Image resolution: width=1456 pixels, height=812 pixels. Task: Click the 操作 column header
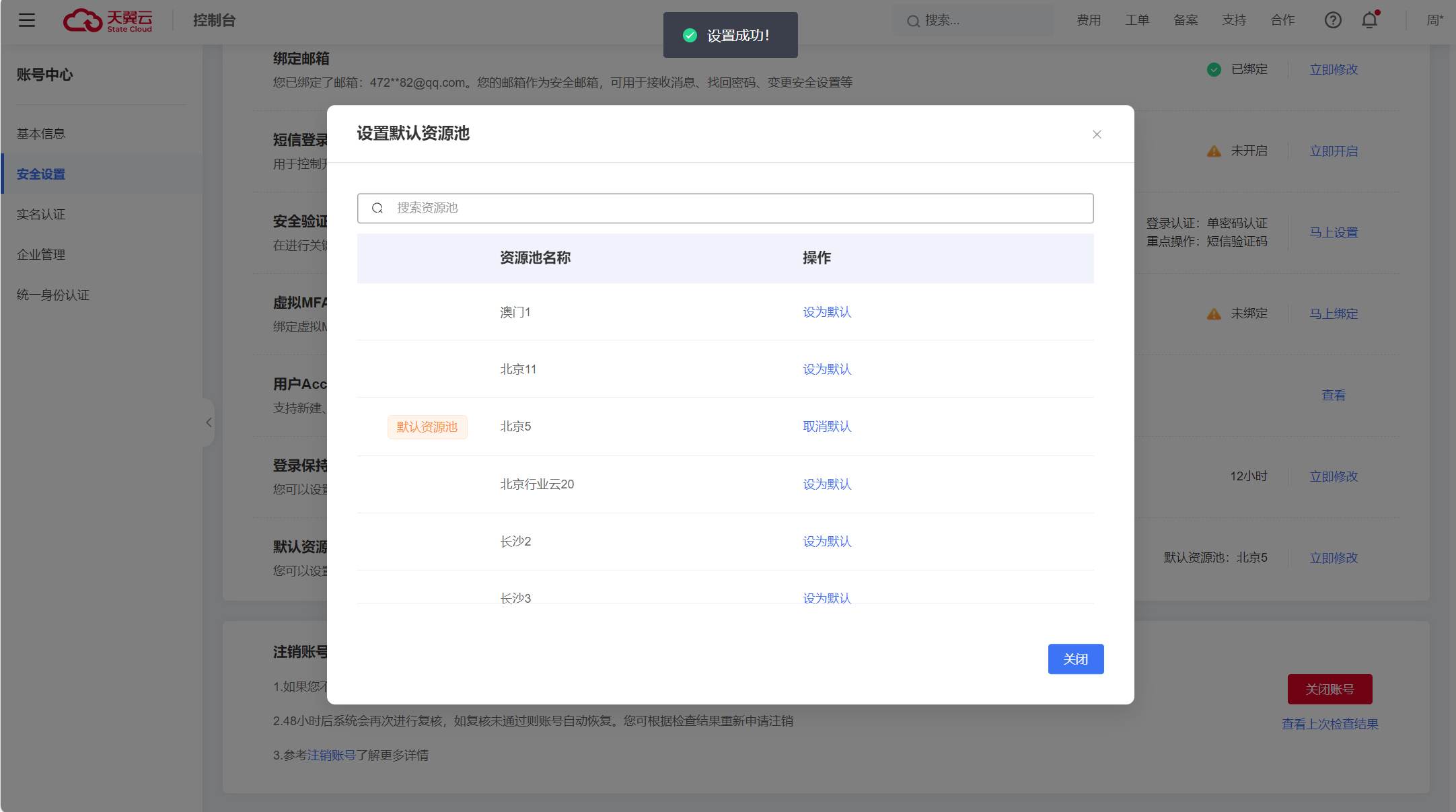[817, 258]
